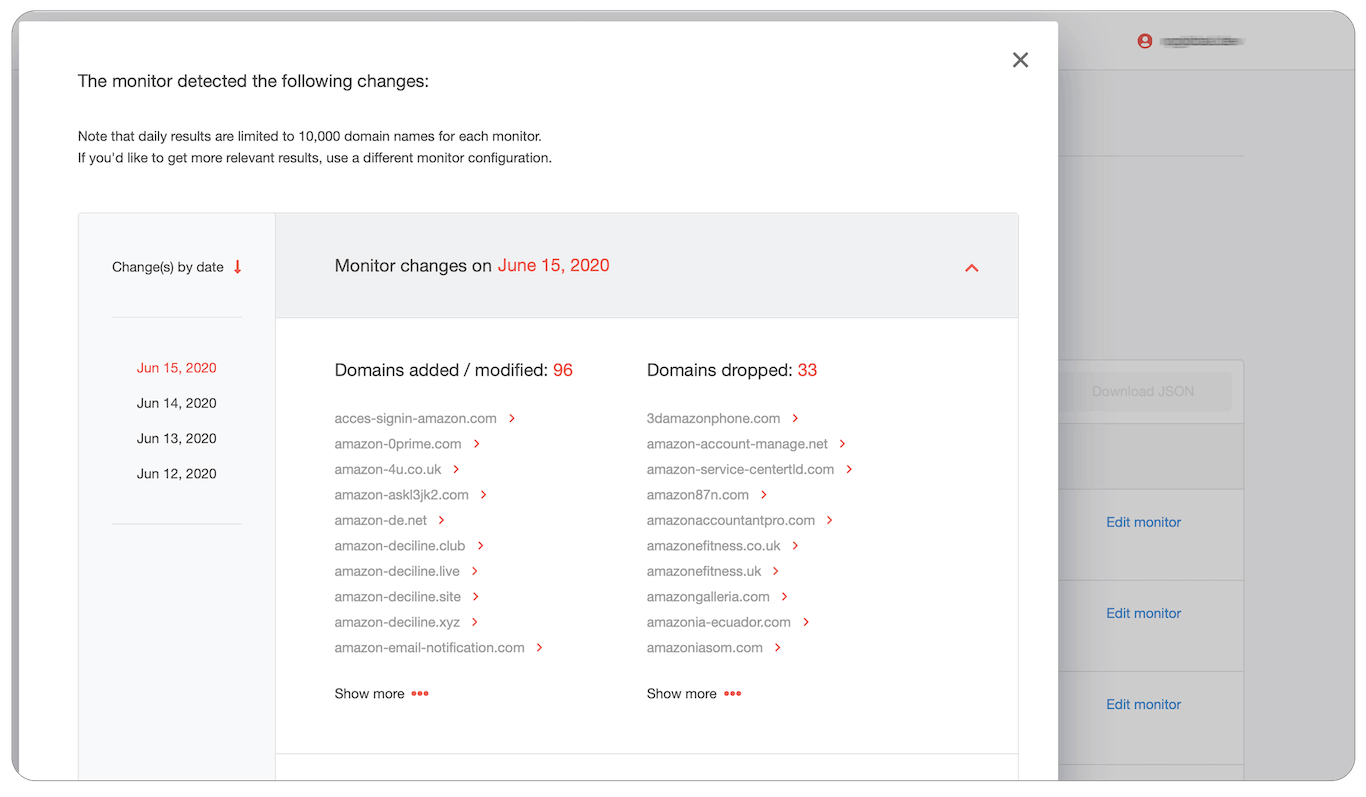The width and height of the screenshot is (1366, 797).
Task: Show more dropped domains
Action: pyautogui.click(x=694, y=694)
